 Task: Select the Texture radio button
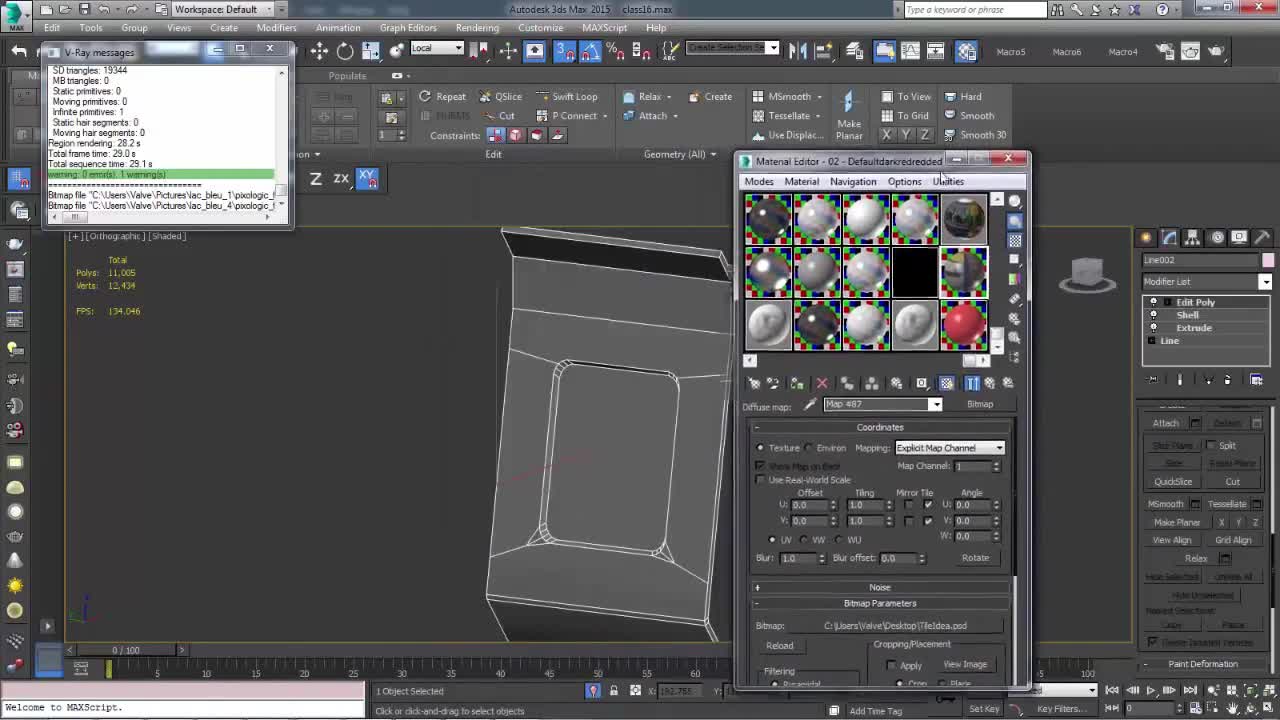coord(761,448)
